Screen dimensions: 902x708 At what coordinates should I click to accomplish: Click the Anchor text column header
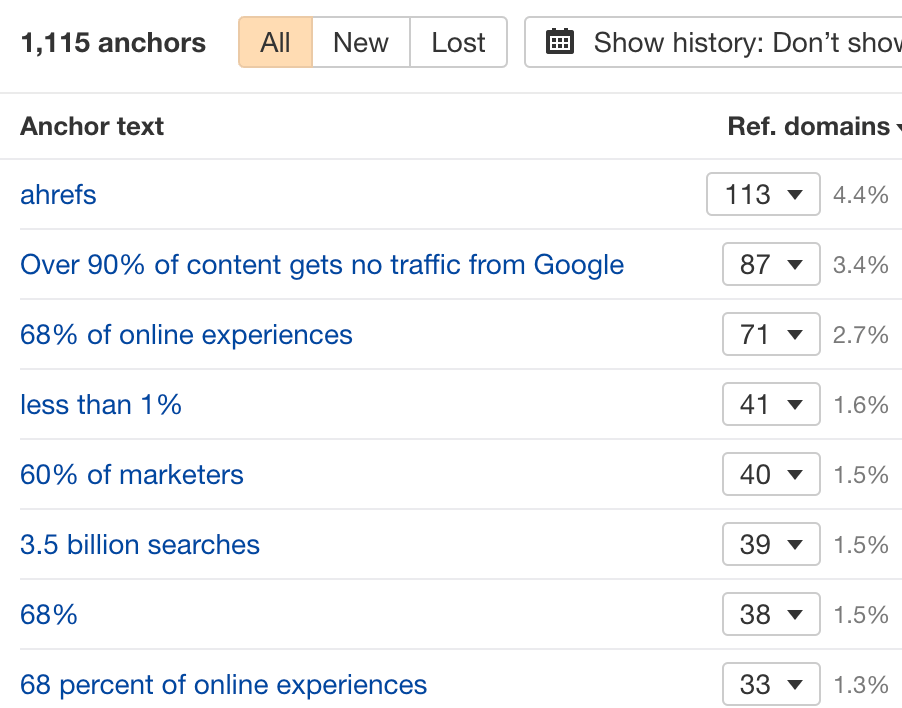click(91, 126)
